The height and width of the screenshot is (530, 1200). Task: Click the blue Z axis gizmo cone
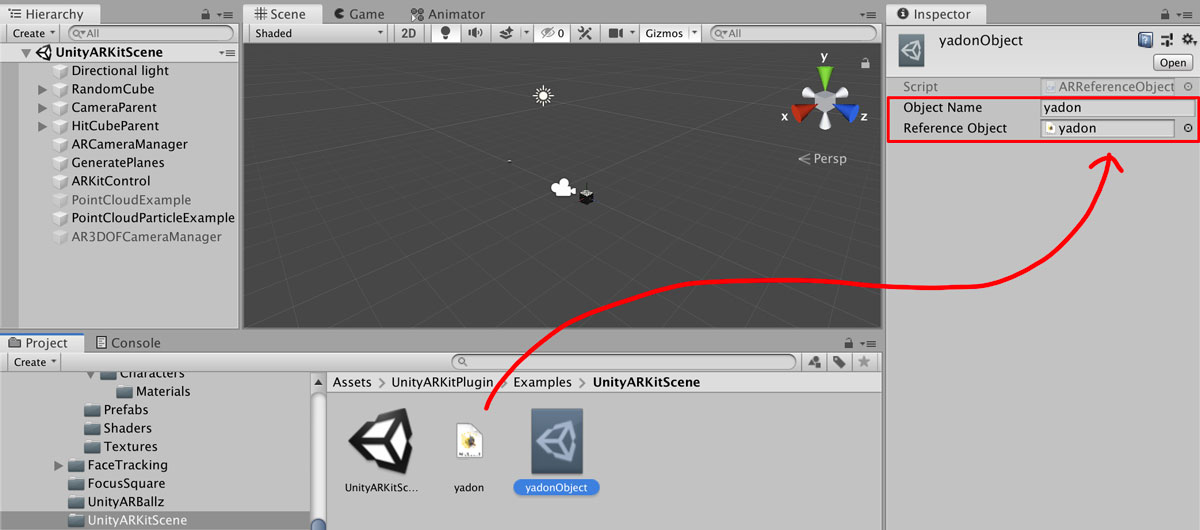pos(847,112)
